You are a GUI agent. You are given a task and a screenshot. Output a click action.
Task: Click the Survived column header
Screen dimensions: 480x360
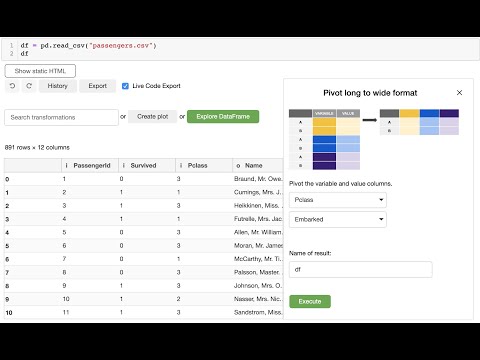coord(147,166)
